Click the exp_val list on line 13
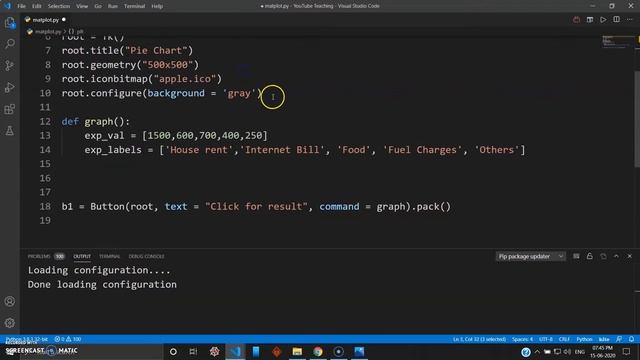Screen dimensions: 640x360 point(204,136)
